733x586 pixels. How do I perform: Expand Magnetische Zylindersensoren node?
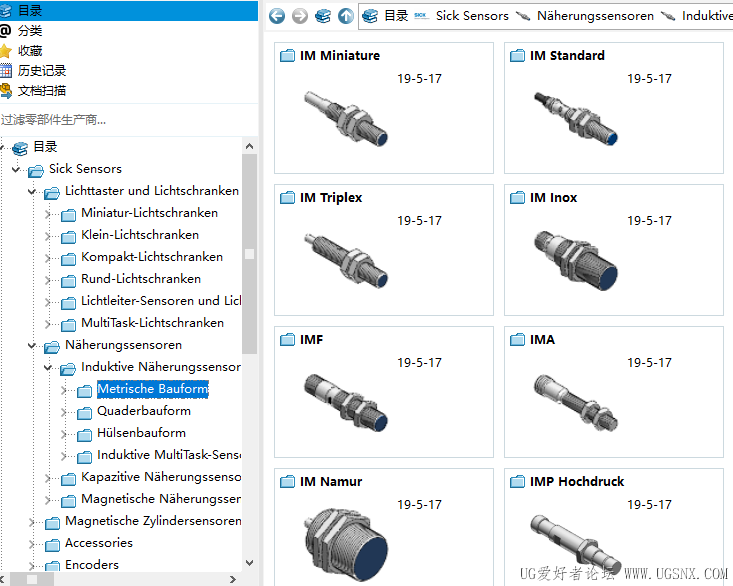coord(32,522)
